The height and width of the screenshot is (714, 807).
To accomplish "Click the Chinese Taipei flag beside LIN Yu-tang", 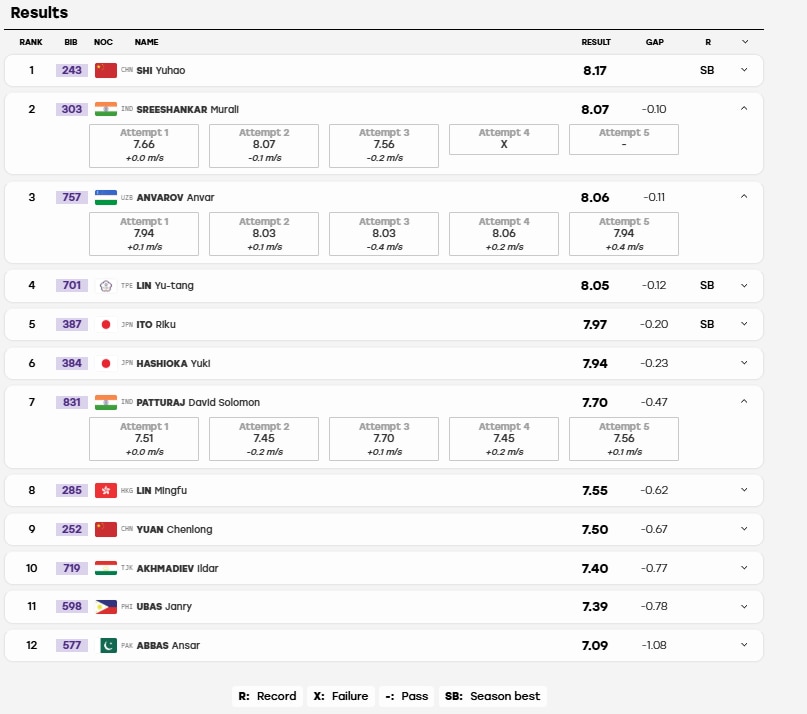I will click(106, 286).
